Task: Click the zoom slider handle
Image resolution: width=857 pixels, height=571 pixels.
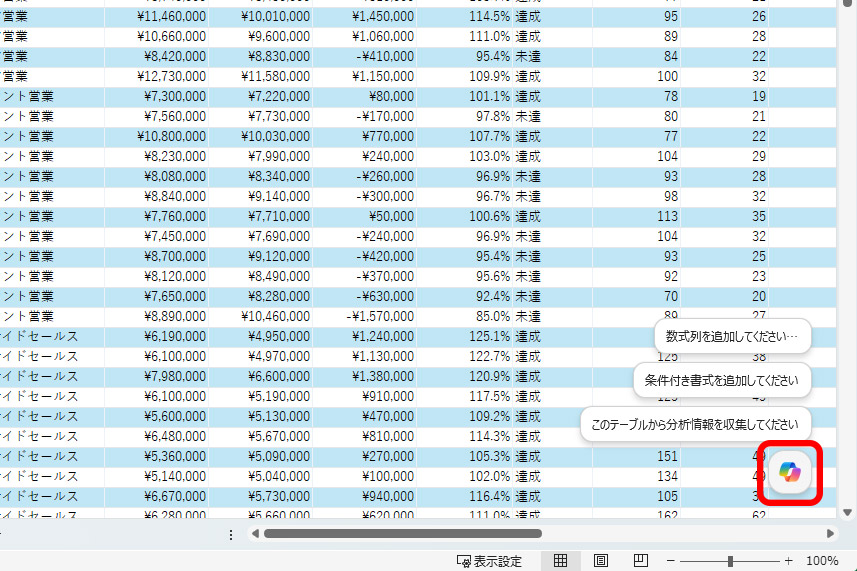Action: coord(730,561)
